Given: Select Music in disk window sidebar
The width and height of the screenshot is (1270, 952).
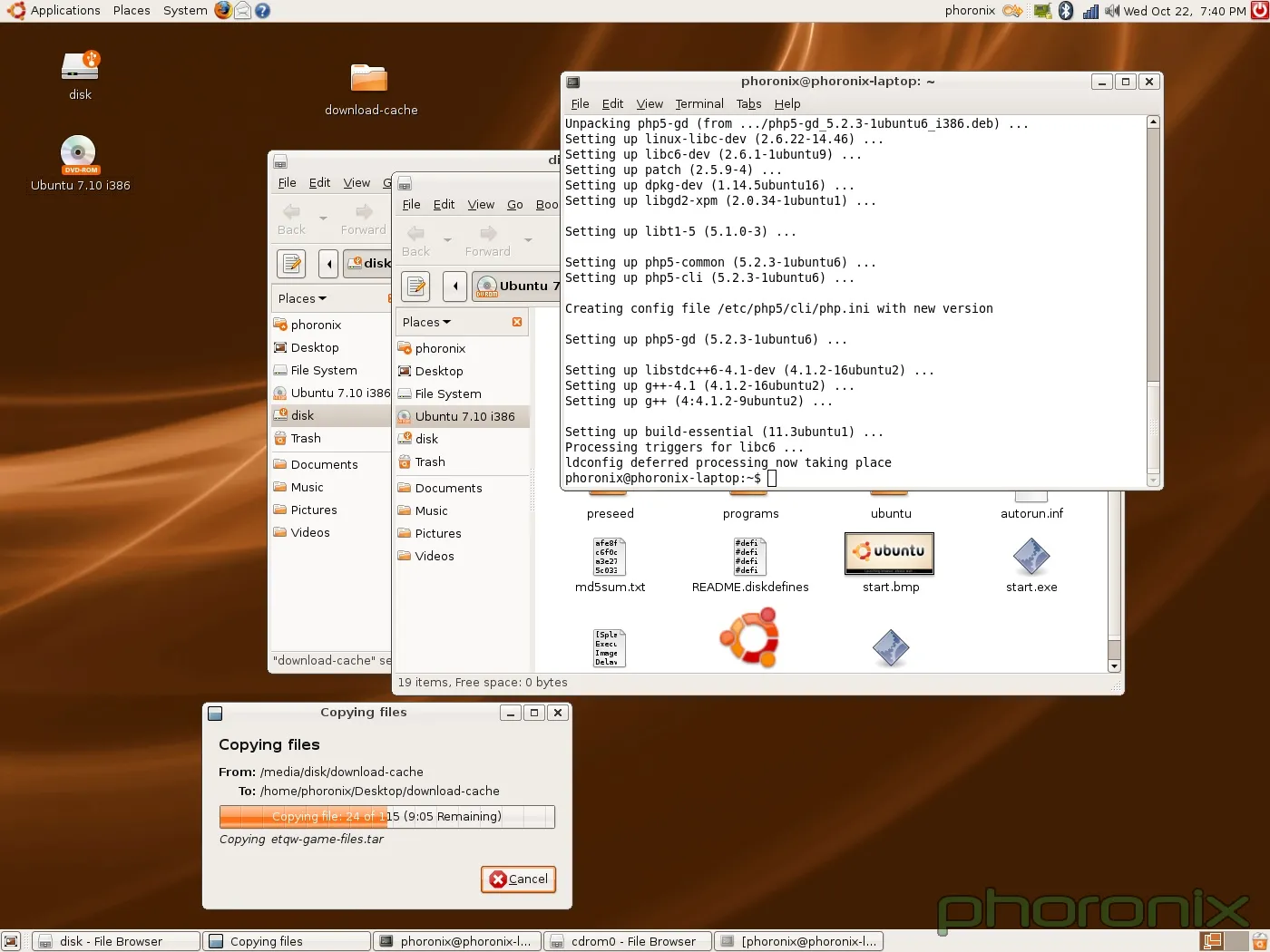Looking at the screenshot, I should click(331, 487).
